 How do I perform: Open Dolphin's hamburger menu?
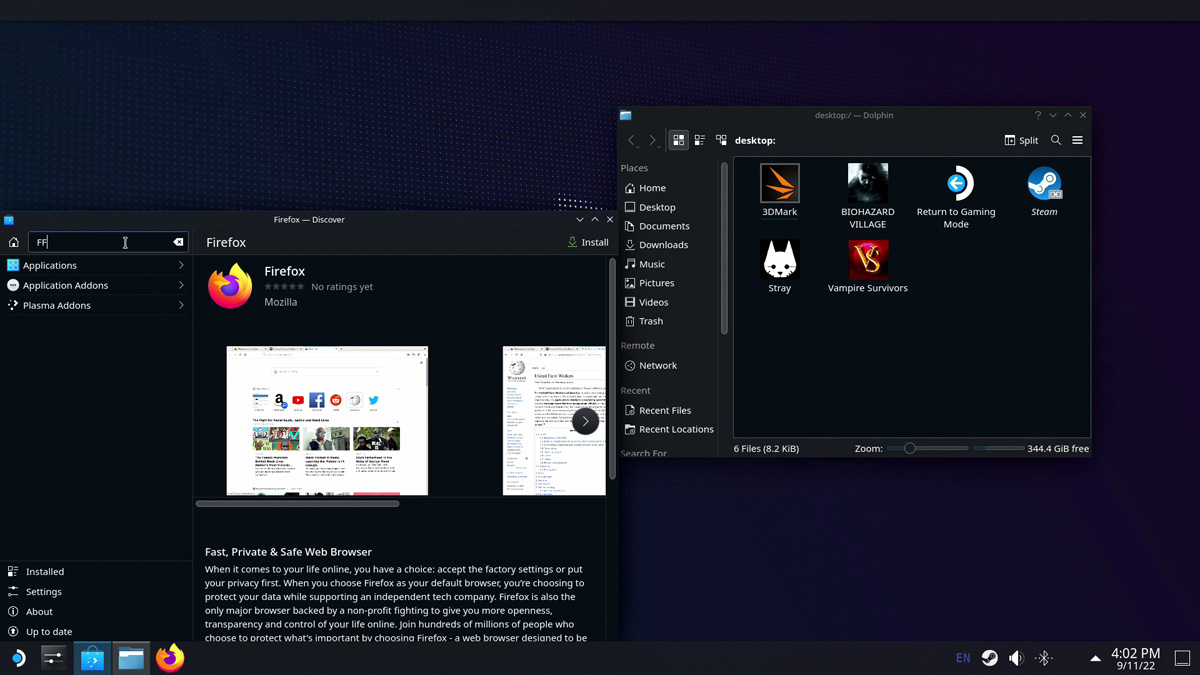pos(1077,141)
